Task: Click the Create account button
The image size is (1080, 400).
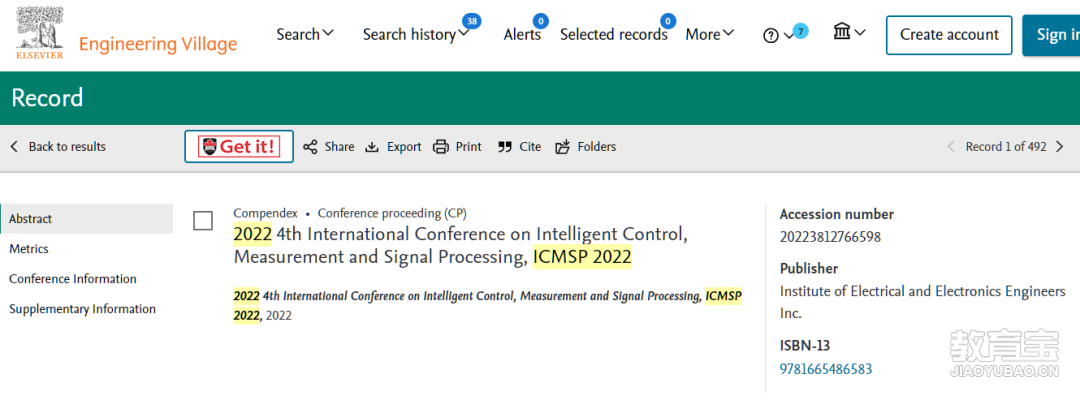Action: [949, 35]
